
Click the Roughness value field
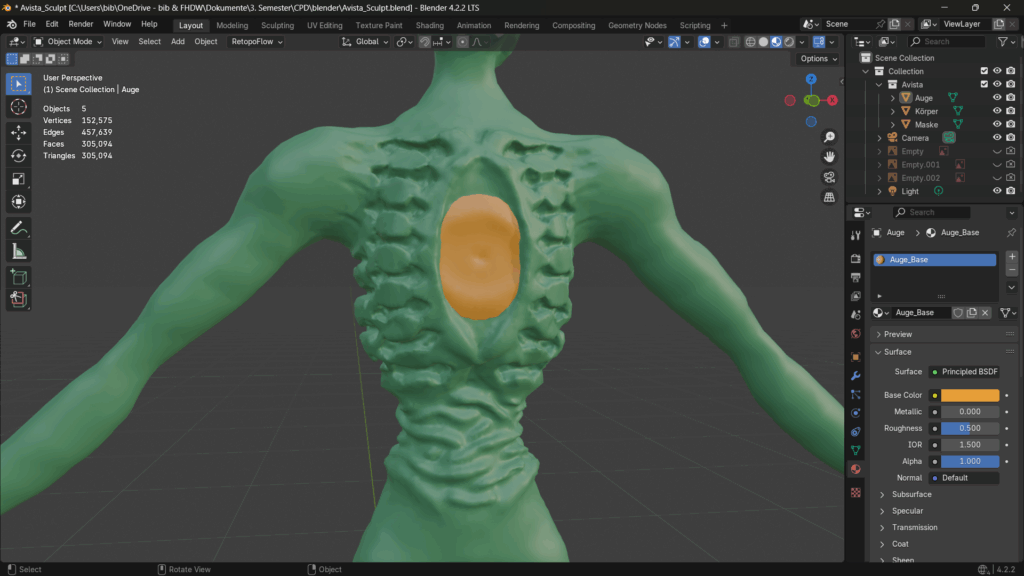(x=969, y=428)
